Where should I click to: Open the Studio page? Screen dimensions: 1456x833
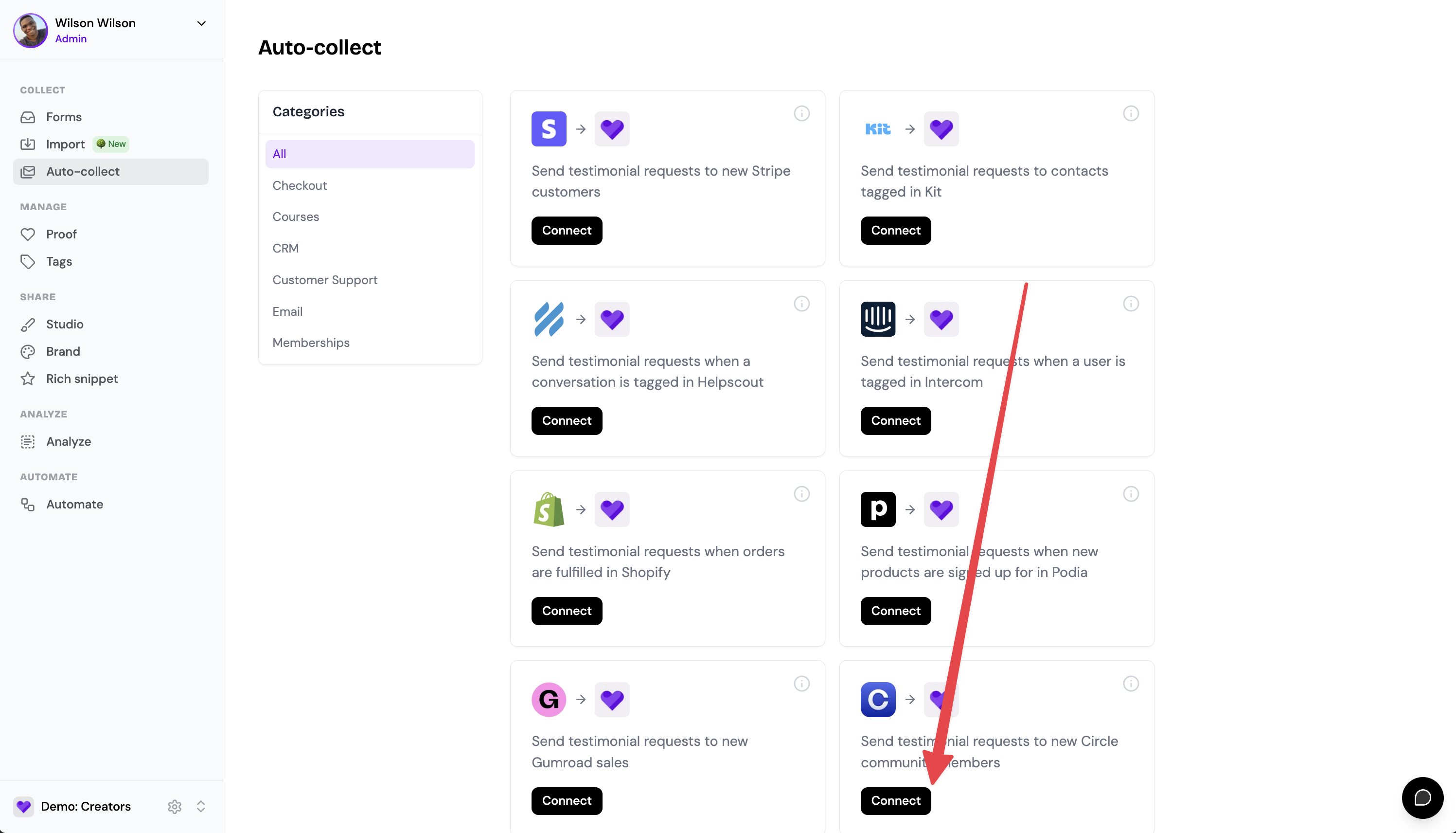(65, 325)
